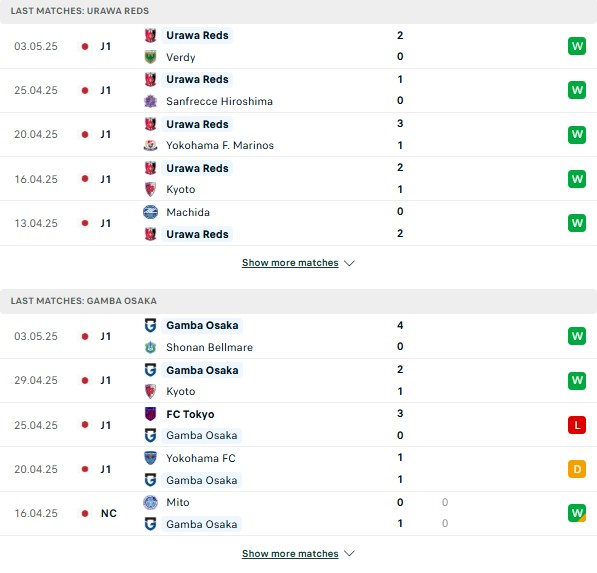Screen dimensions: 597x573
Task: Click the W badge on Mito match row
Action: click(577, 513)
